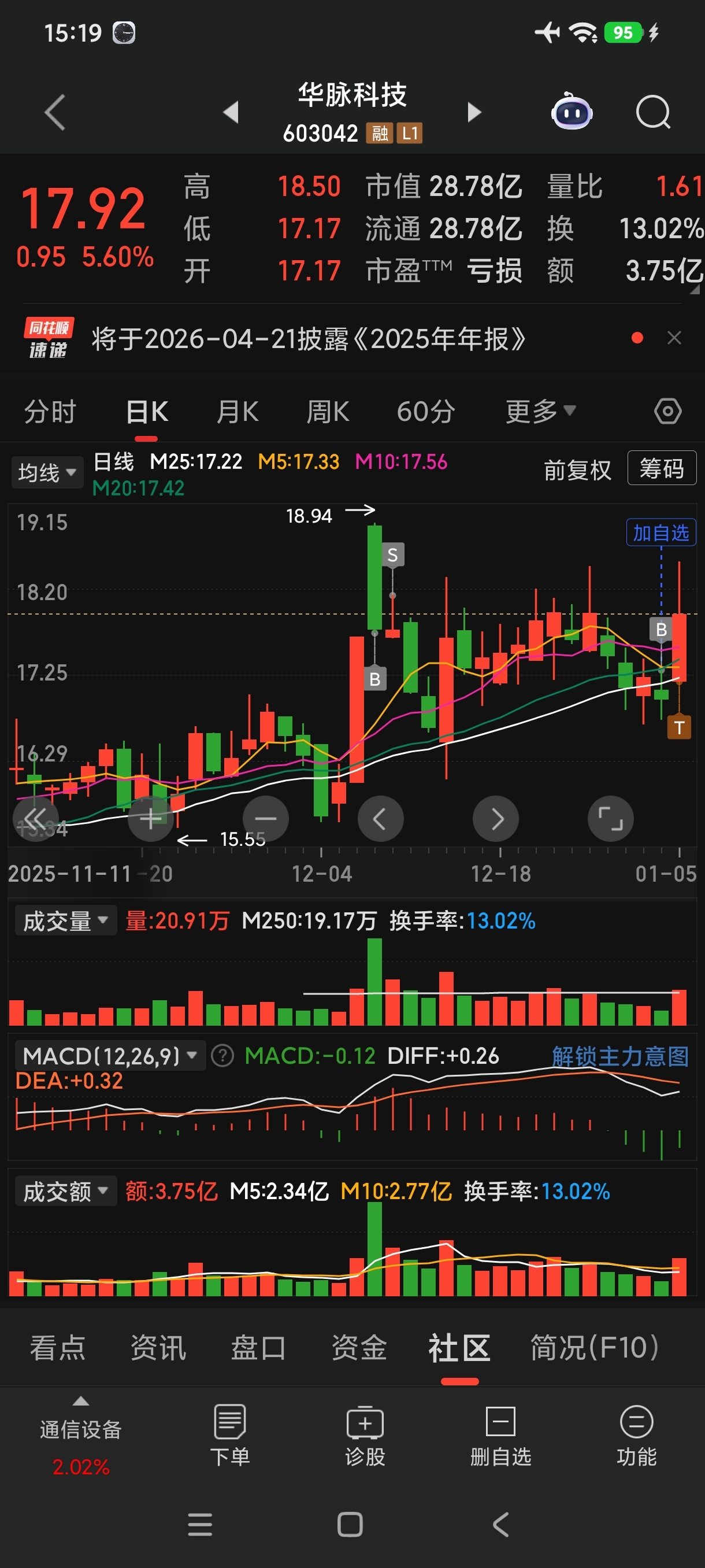Expand chart to fullscreen landscape
Screen dimensions: 705x1568
pos(610,819)
